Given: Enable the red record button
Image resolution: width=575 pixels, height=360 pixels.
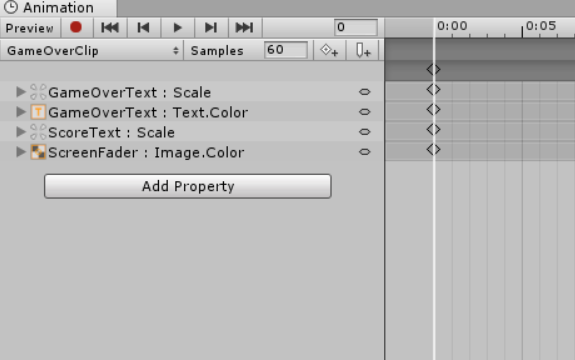Looking at the screenshot, I should pos(76,28).
